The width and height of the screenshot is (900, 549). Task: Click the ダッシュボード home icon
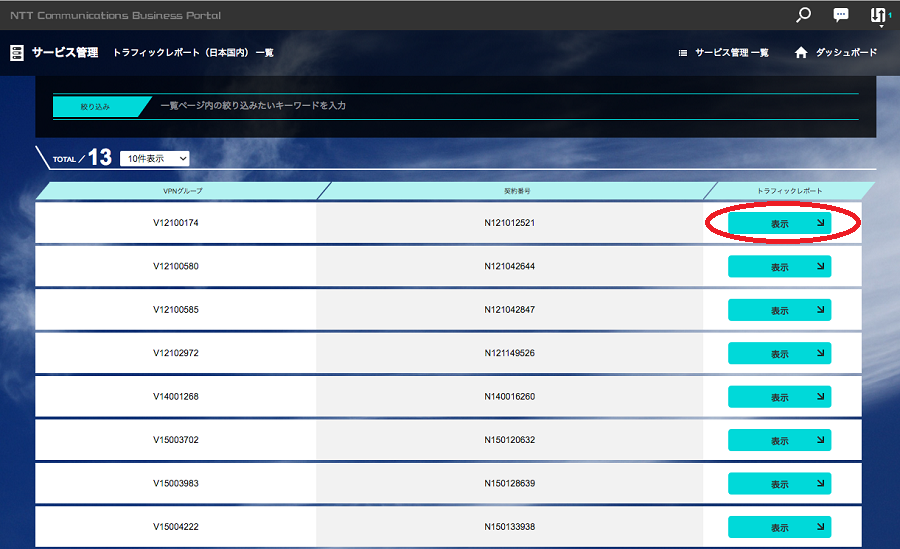tap(800, 53)
